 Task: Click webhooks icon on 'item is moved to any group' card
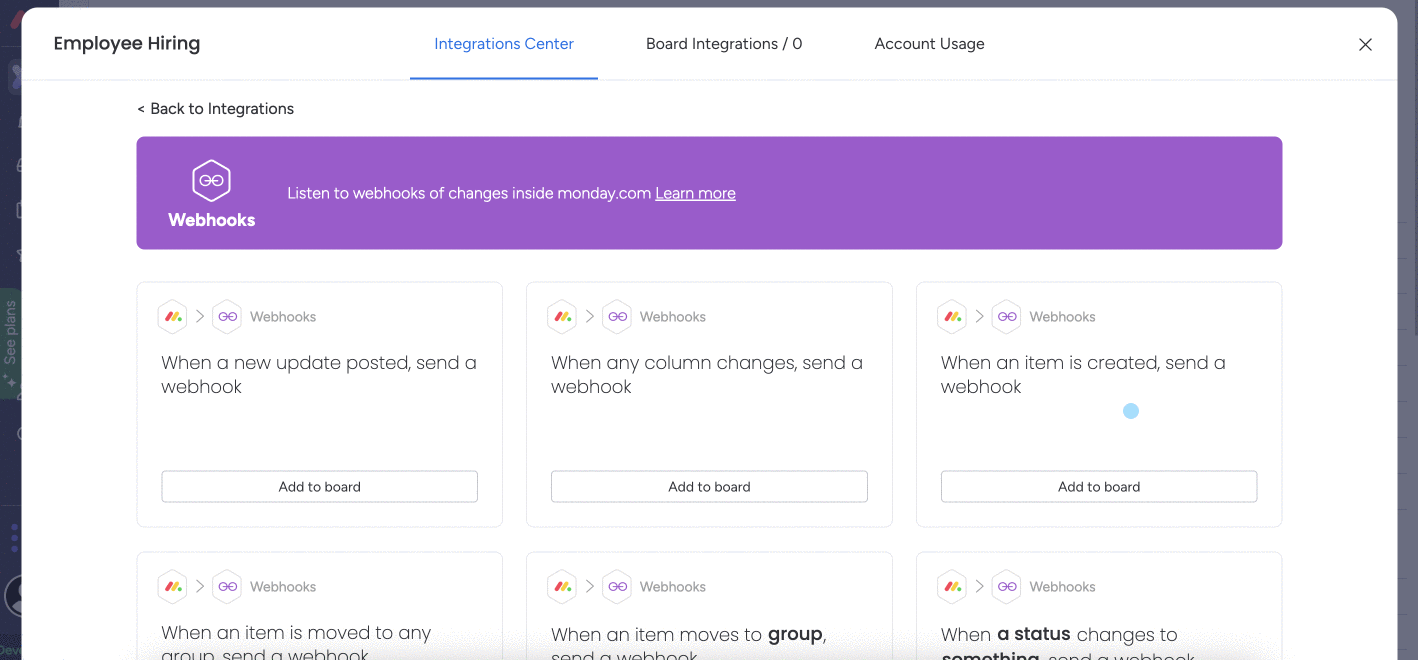point(227,587)
